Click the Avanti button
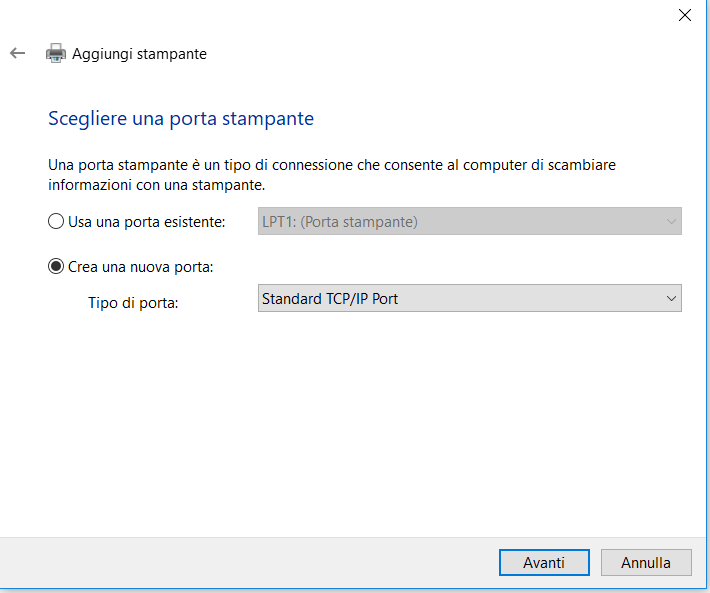 click(x=544, y=563)
